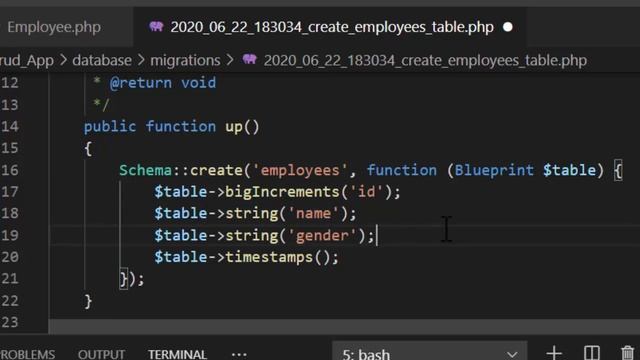
Task: Click the horizontal scrollbar under the editor
Action: click(344, 327)
